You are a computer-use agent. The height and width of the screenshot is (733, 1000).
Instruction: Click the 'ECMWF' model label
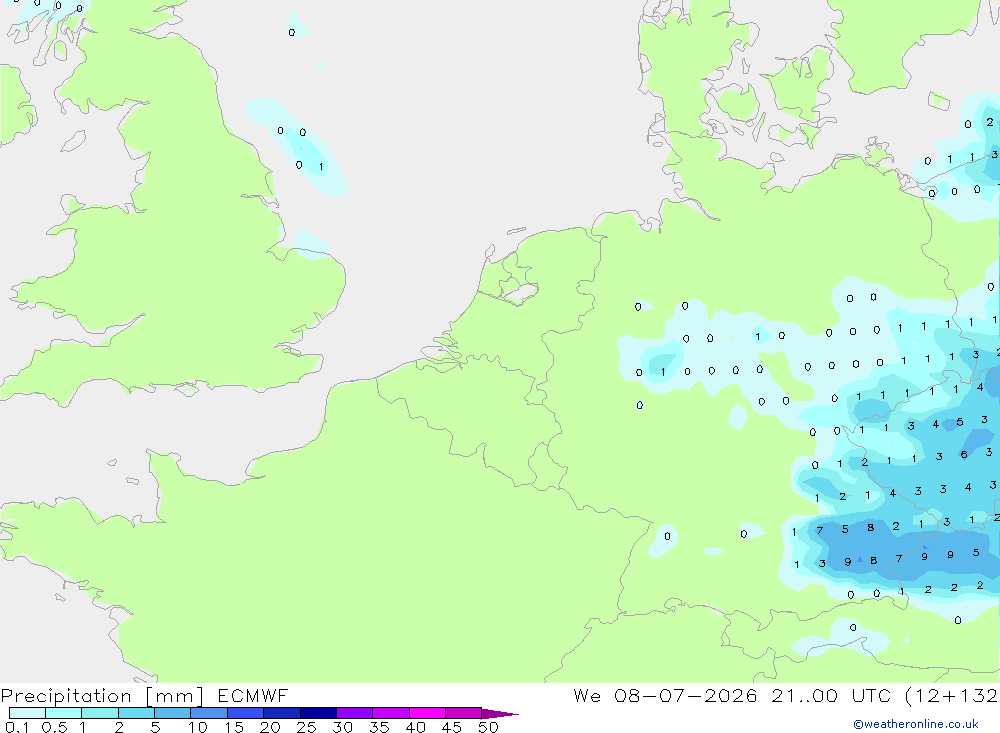point(253,695)
